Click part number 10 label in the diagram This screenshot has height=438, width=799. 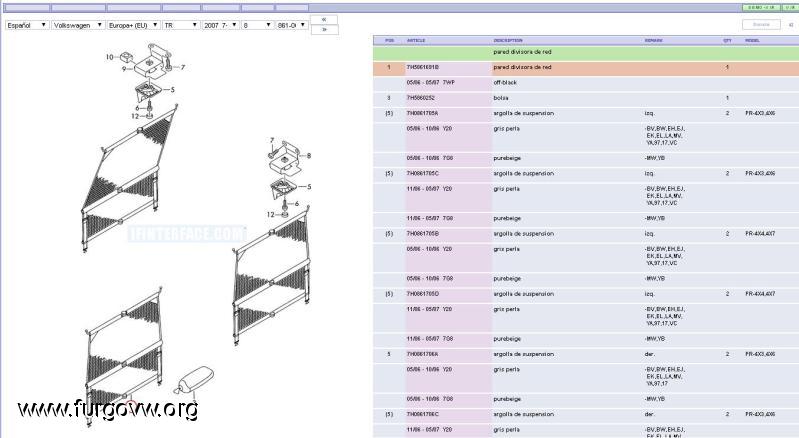point(110,57)
